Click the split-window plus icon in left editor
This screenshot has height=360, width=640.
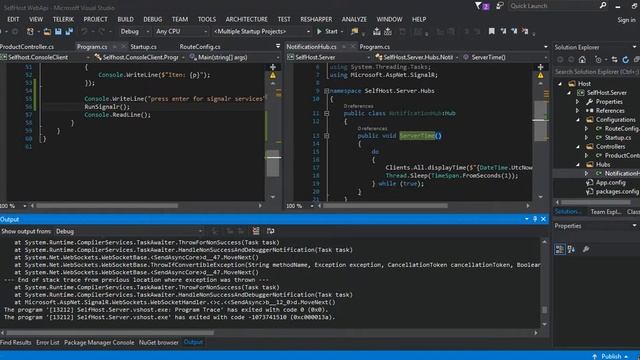[x=273, y=67]
